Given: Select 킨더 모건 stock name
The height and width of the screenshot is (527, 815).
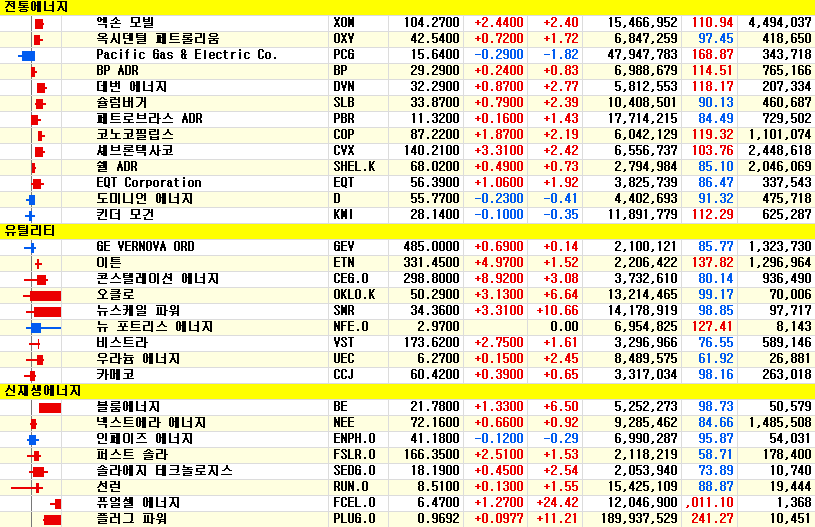Looking at the screenshot, I should (x=125, y=215).
